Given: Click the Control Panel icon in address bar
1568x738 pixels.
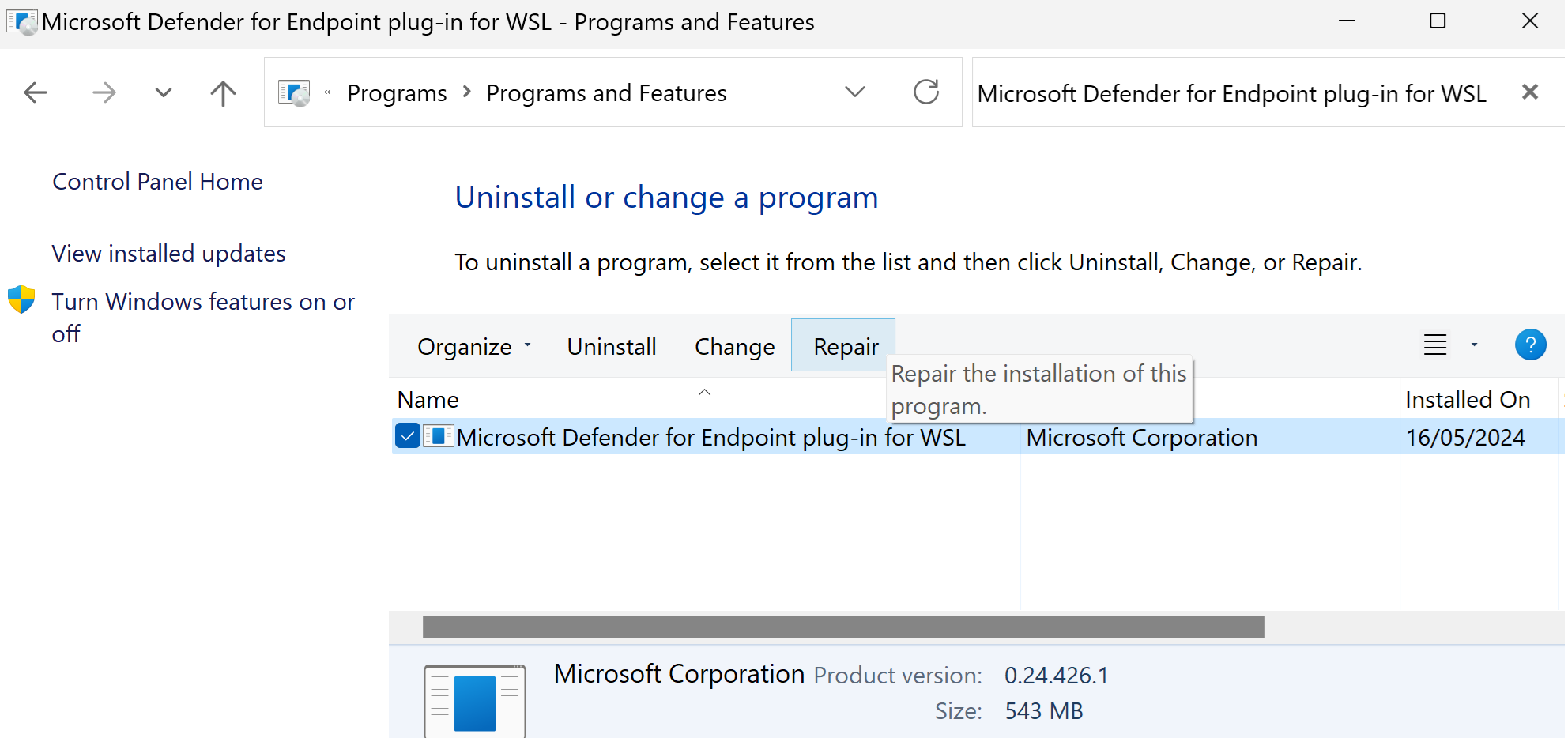Looking at the screenshot, I should 294,93.
